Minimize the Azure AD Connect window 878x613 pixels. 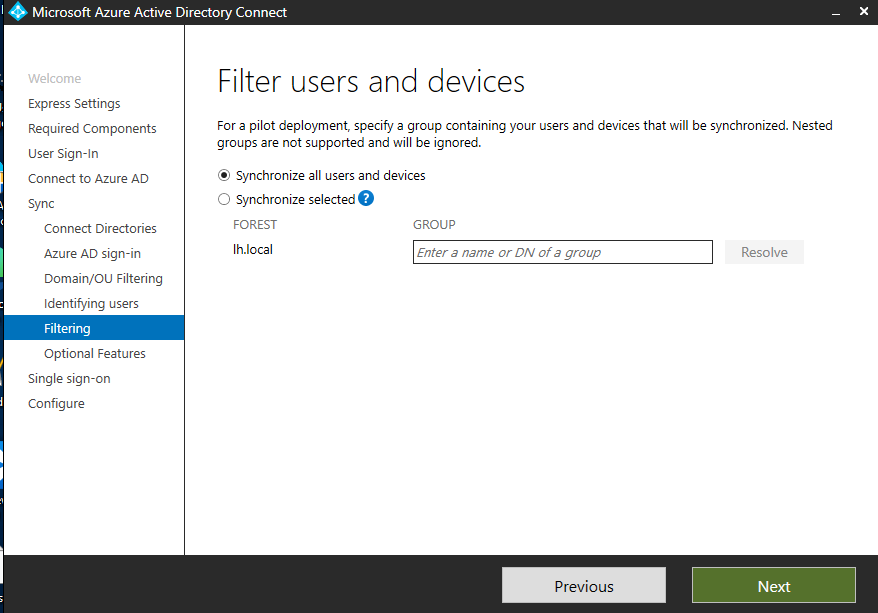pos(835,12)
